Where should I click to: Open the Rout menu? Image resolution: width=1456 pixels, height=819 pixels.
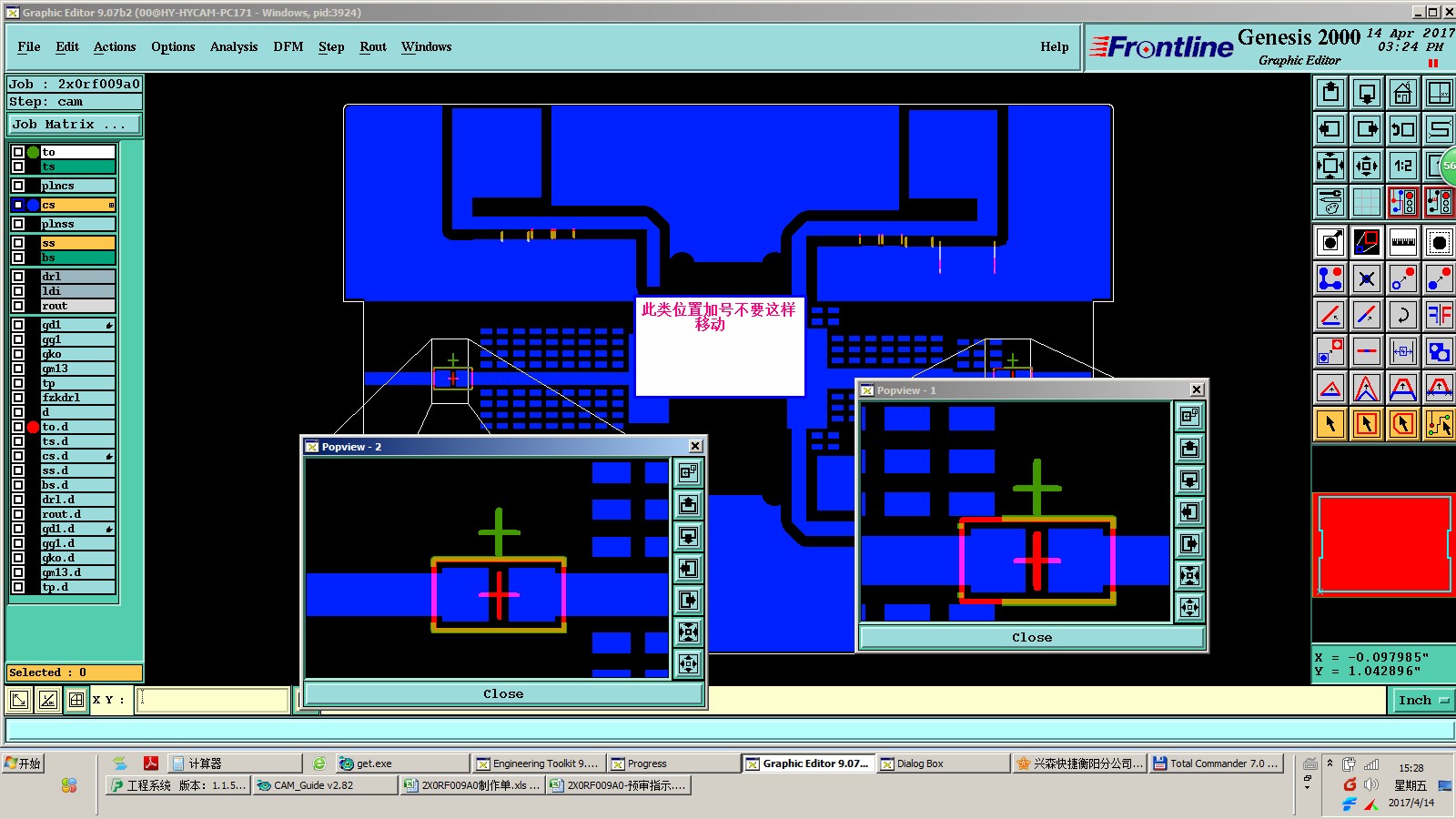[x=373, y=47]
